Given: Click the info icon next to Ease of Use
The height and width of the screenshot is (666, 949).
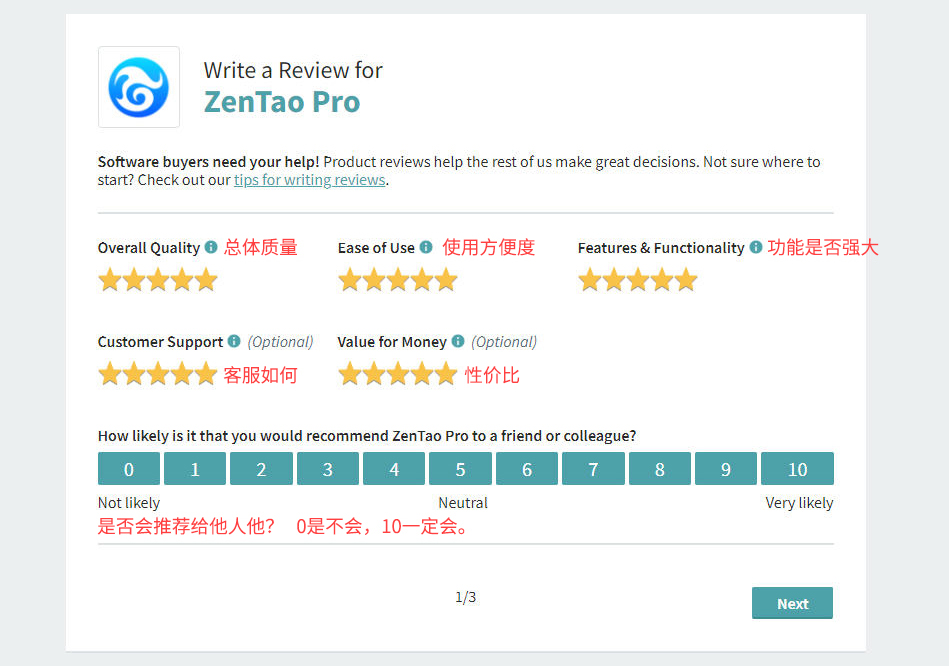Looking at the screenshot, I should pyautogui.click(x=426, y=247).
